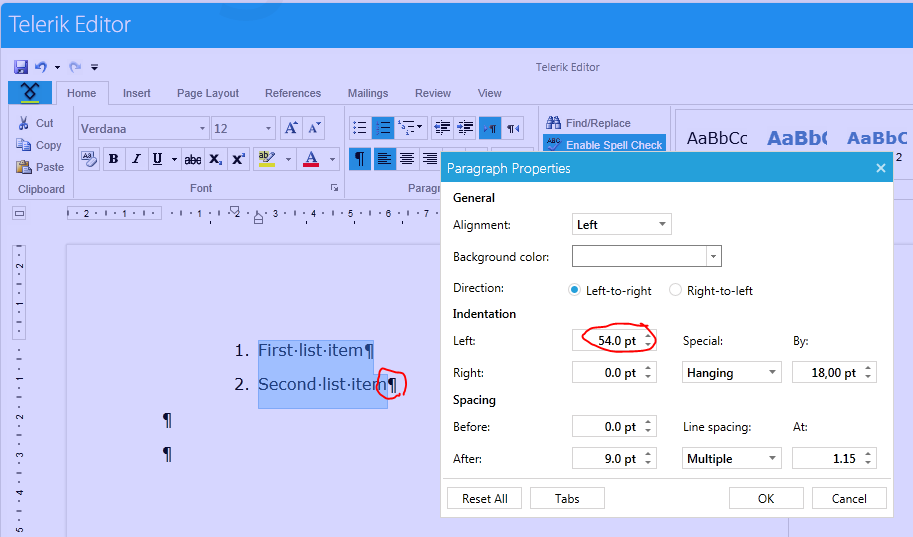This screenshot has width=913, height=537.
Task: Open the References ribbon tab
Action: [293, 93]
